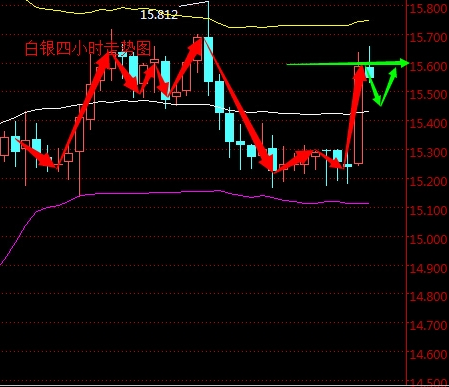Click the red chart title 白银四小时走势图

(88, 48)
